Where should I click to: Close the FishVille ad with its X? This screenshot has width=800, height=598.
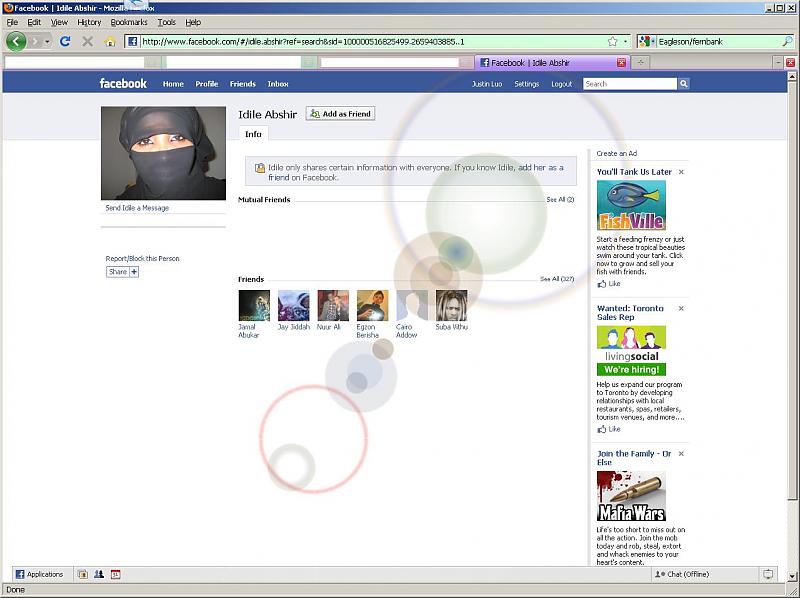(681, 172)
